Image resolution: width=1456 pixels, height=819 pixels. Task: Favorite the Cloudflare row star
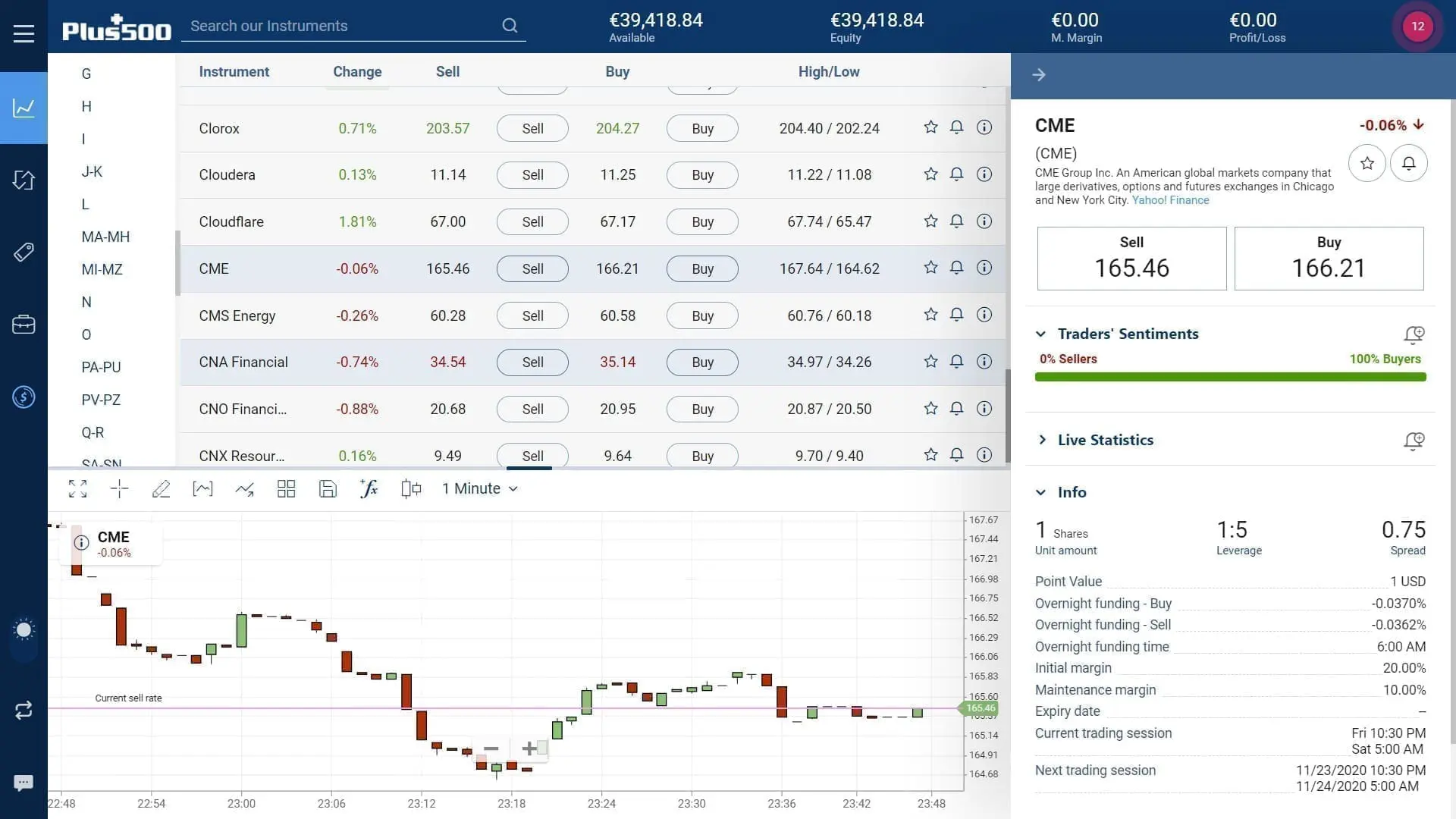930,221
